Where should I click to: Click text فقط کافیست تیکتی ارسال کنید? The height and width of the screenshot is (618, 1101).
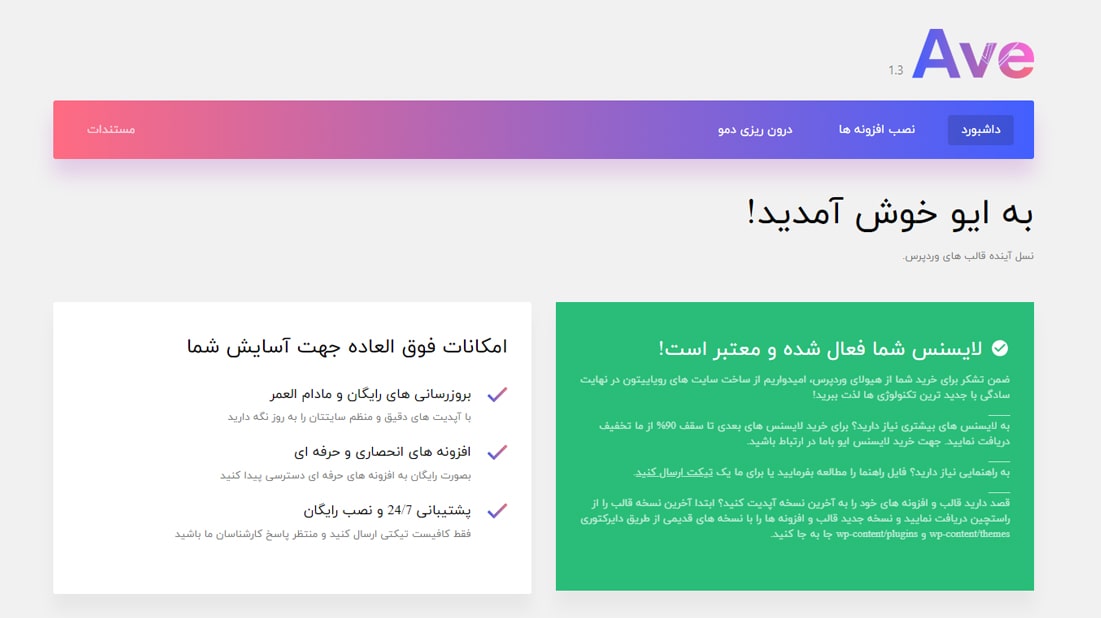[x=323, y=534]
